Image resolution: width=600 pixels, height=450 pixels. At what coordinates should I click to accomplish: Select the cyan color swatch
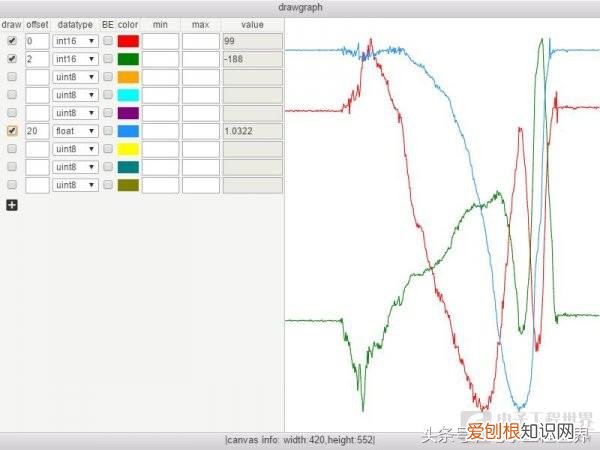click(128, 95)
